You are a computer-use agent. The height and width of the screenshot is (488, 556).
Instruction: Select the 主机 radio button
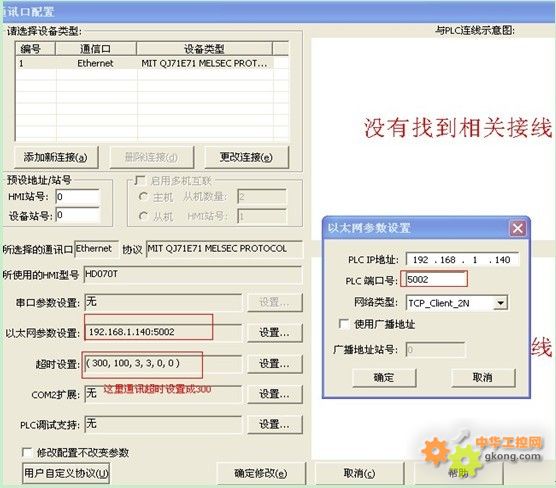143,196
